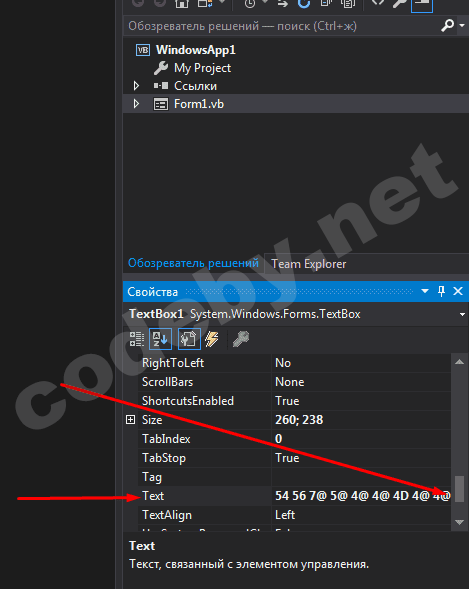Viewport: 469px width, 589px height.
Task: Click the Text property value field
Action: [362, 496]
